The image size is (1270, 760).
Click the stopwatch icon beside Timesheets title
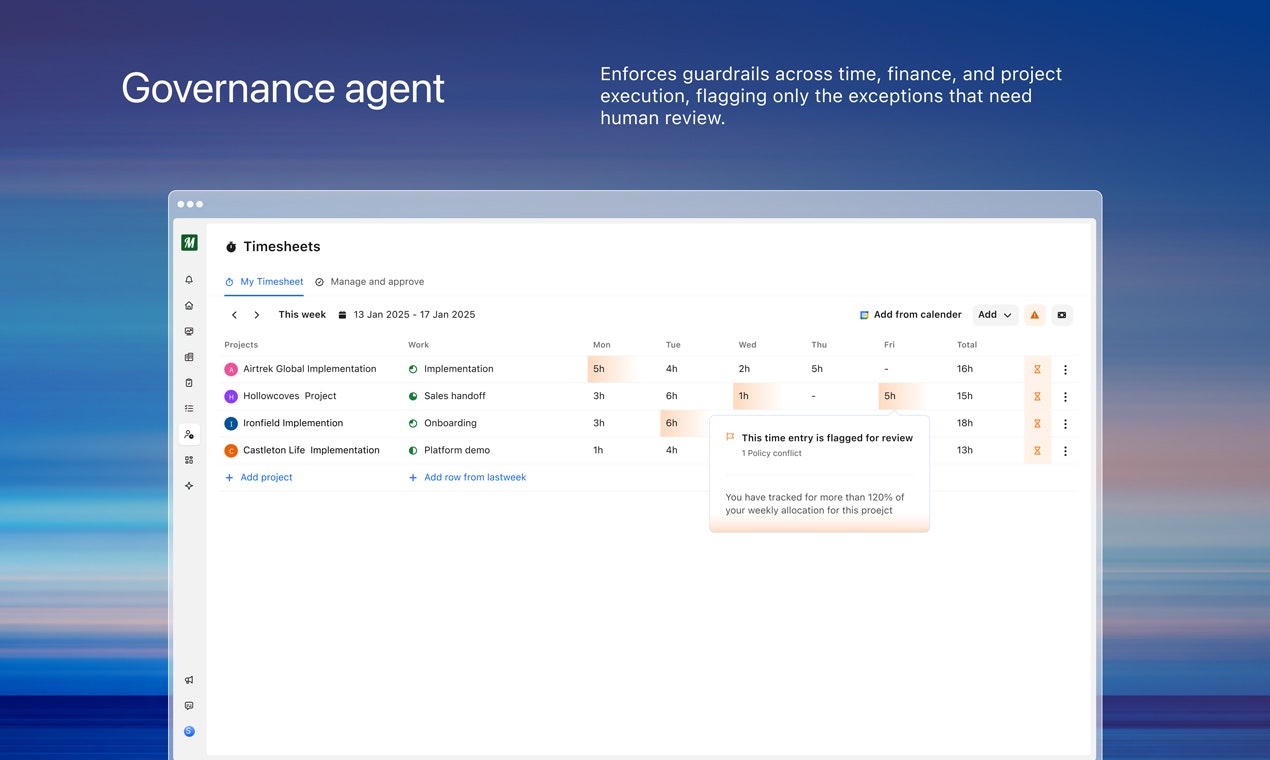point(231,247)
